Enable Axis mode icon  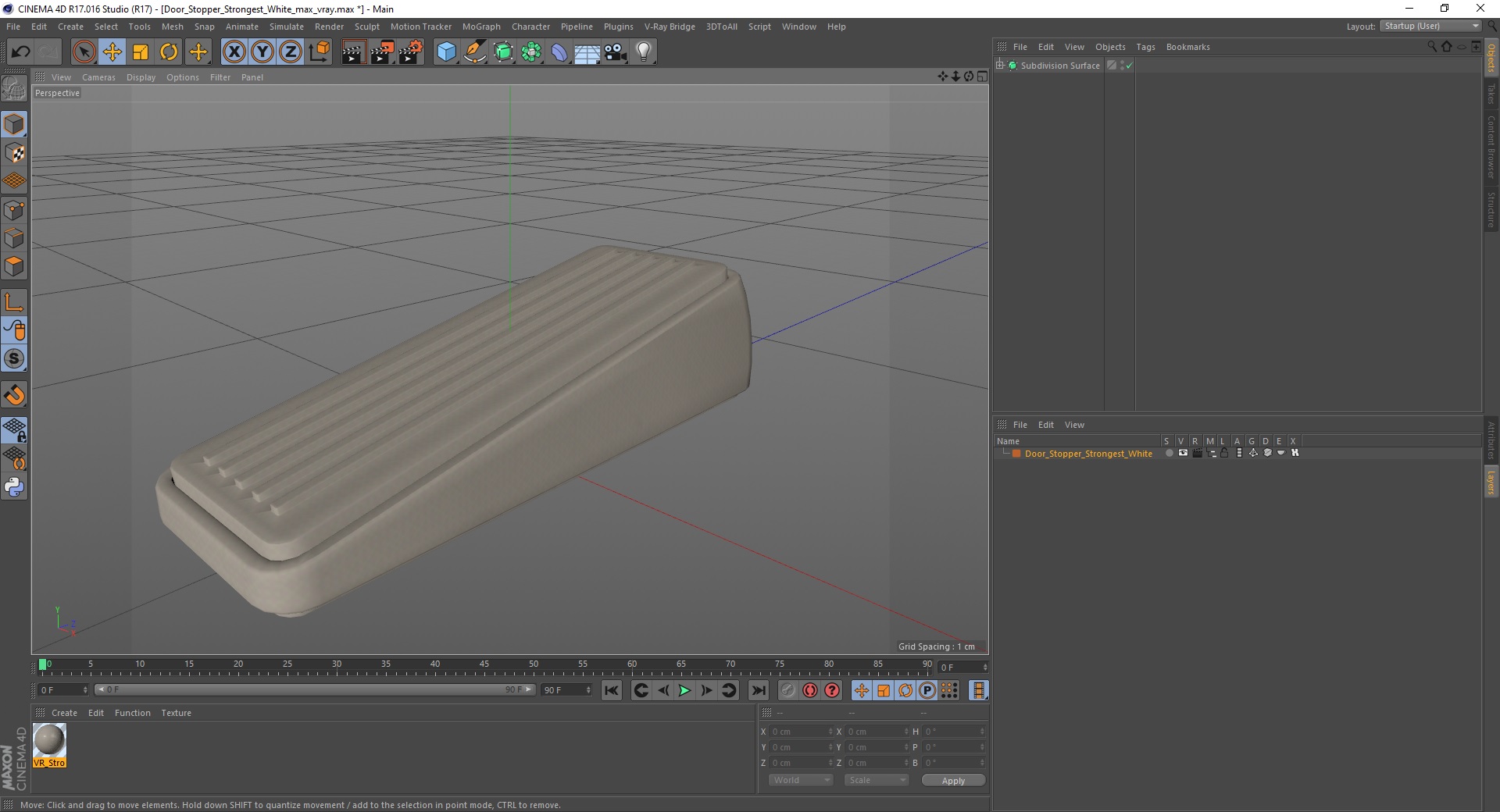pos(14,302)
